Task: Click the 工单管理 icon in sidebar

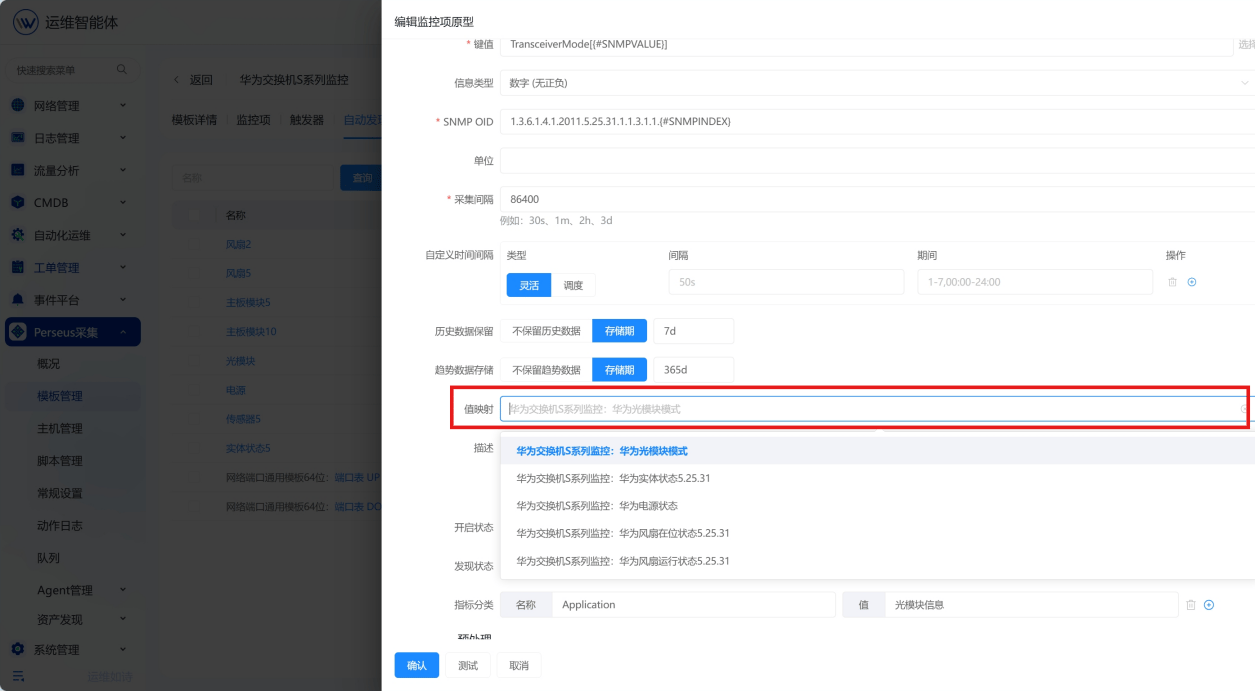Action: (x=17, y=267)
